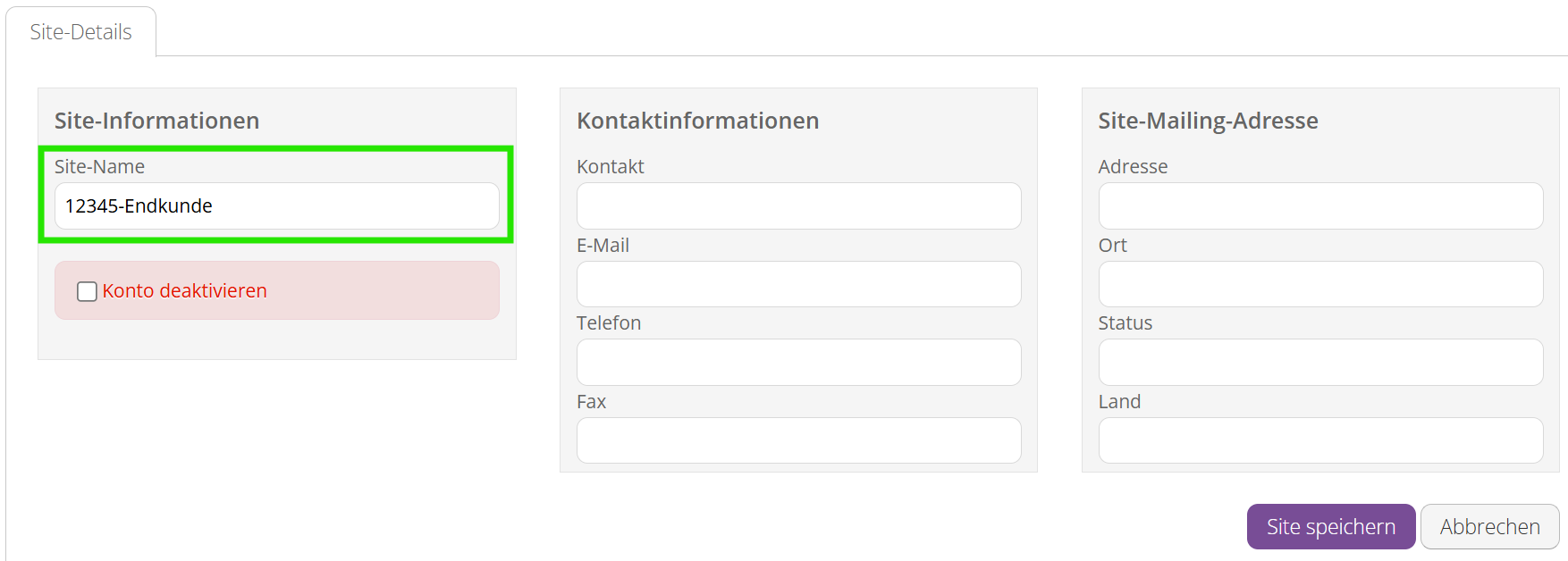
Task: Select the Ort input field
Action: click(1320, 284)
